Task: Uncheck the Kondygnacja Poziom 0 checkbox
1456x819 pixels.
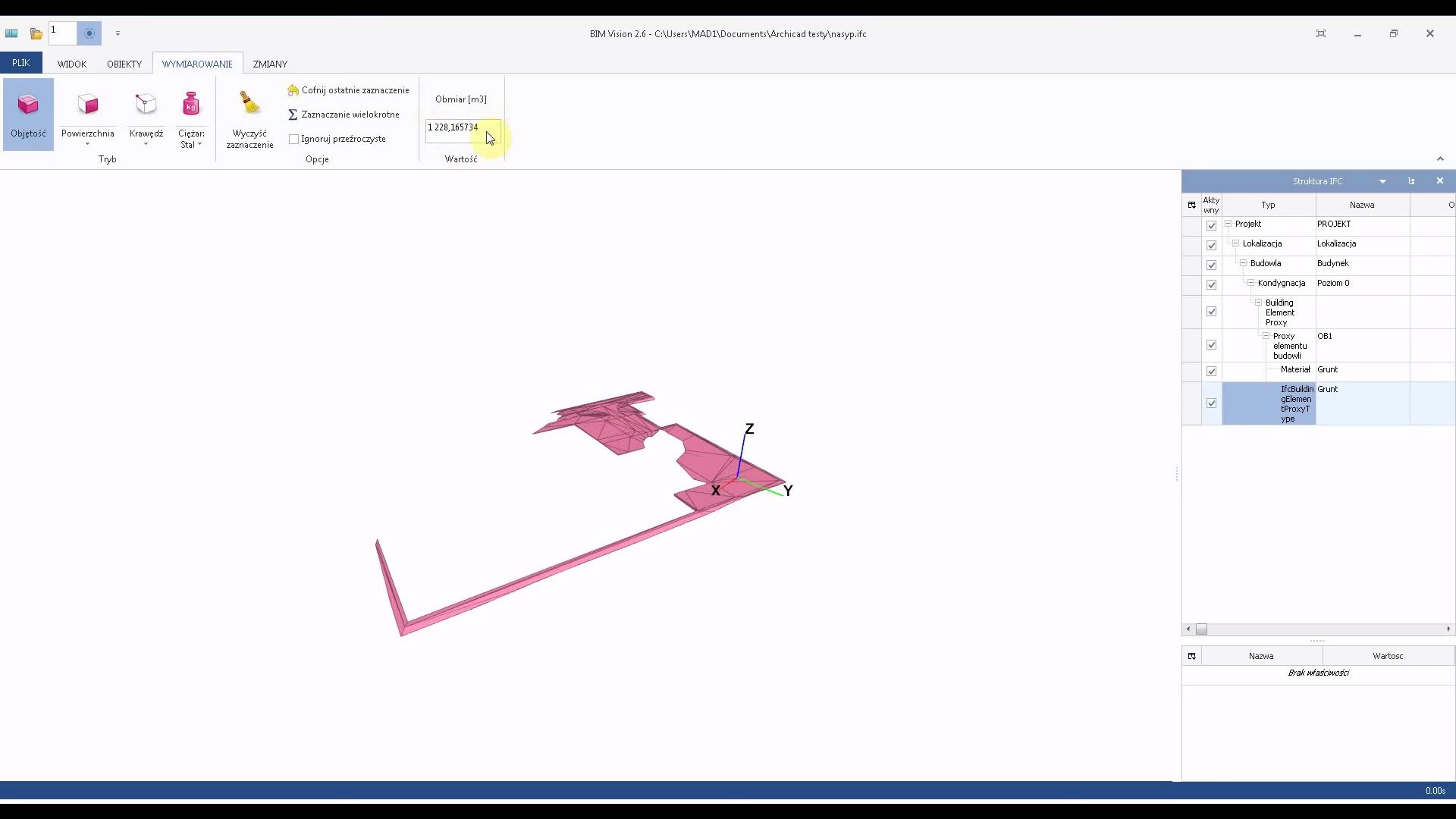Action: [x=1211, y=284]
